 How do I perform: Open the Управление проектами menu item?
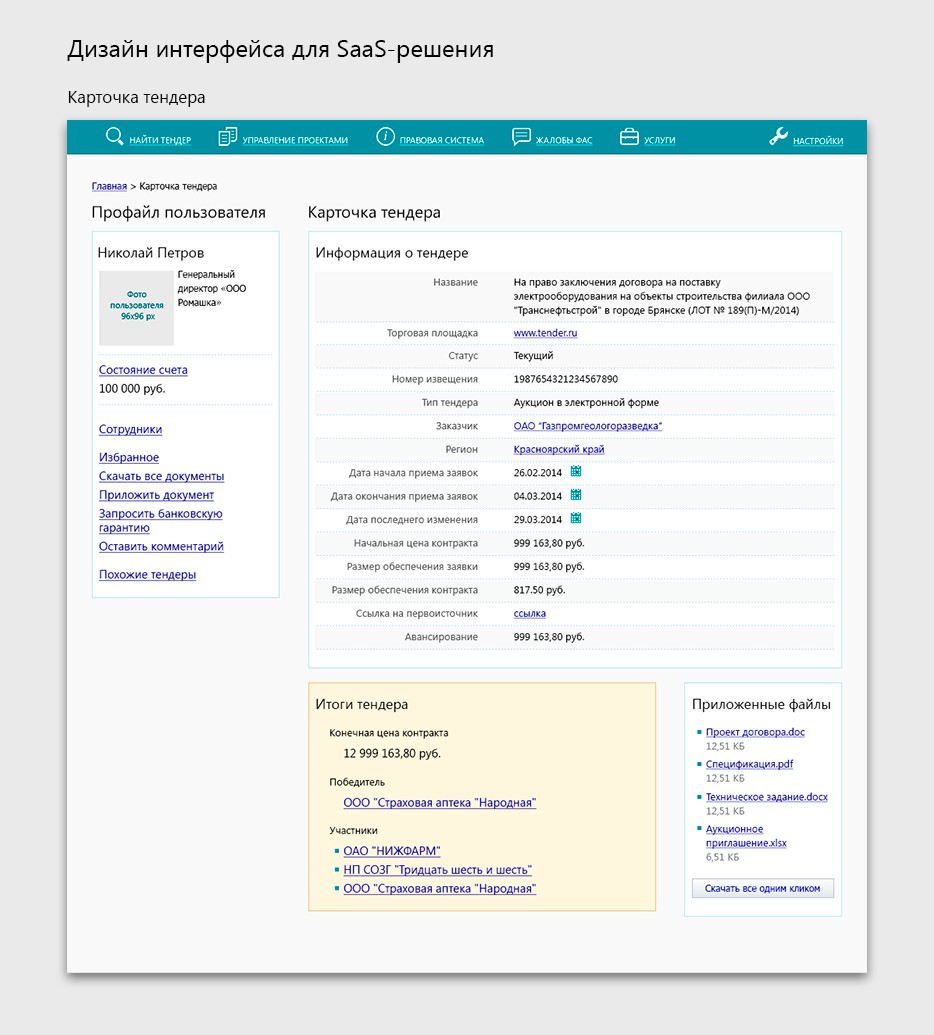[295, 140]
